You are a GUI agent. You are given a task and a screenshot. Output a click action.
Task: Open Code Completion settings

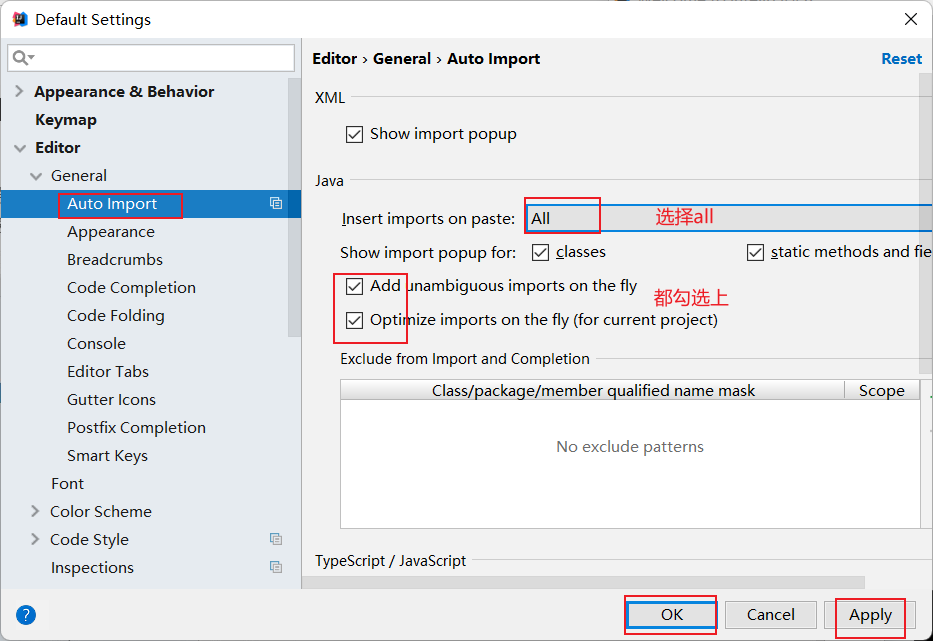[132, 287]
